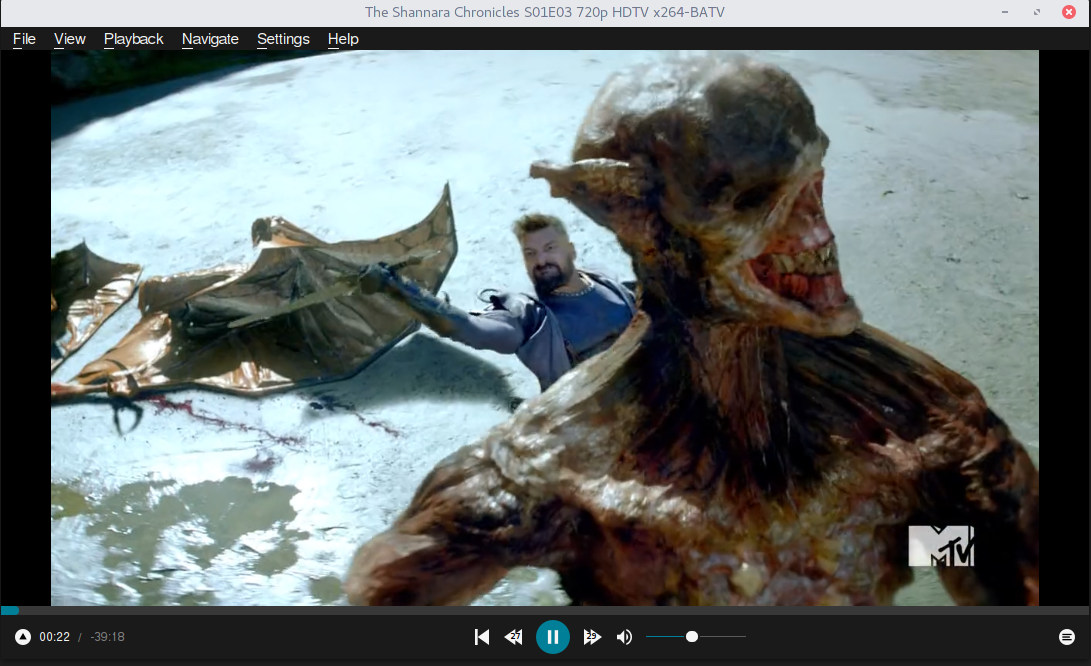Maximize the media player window
The image size is (1091, 666).
coord(1037,12)
